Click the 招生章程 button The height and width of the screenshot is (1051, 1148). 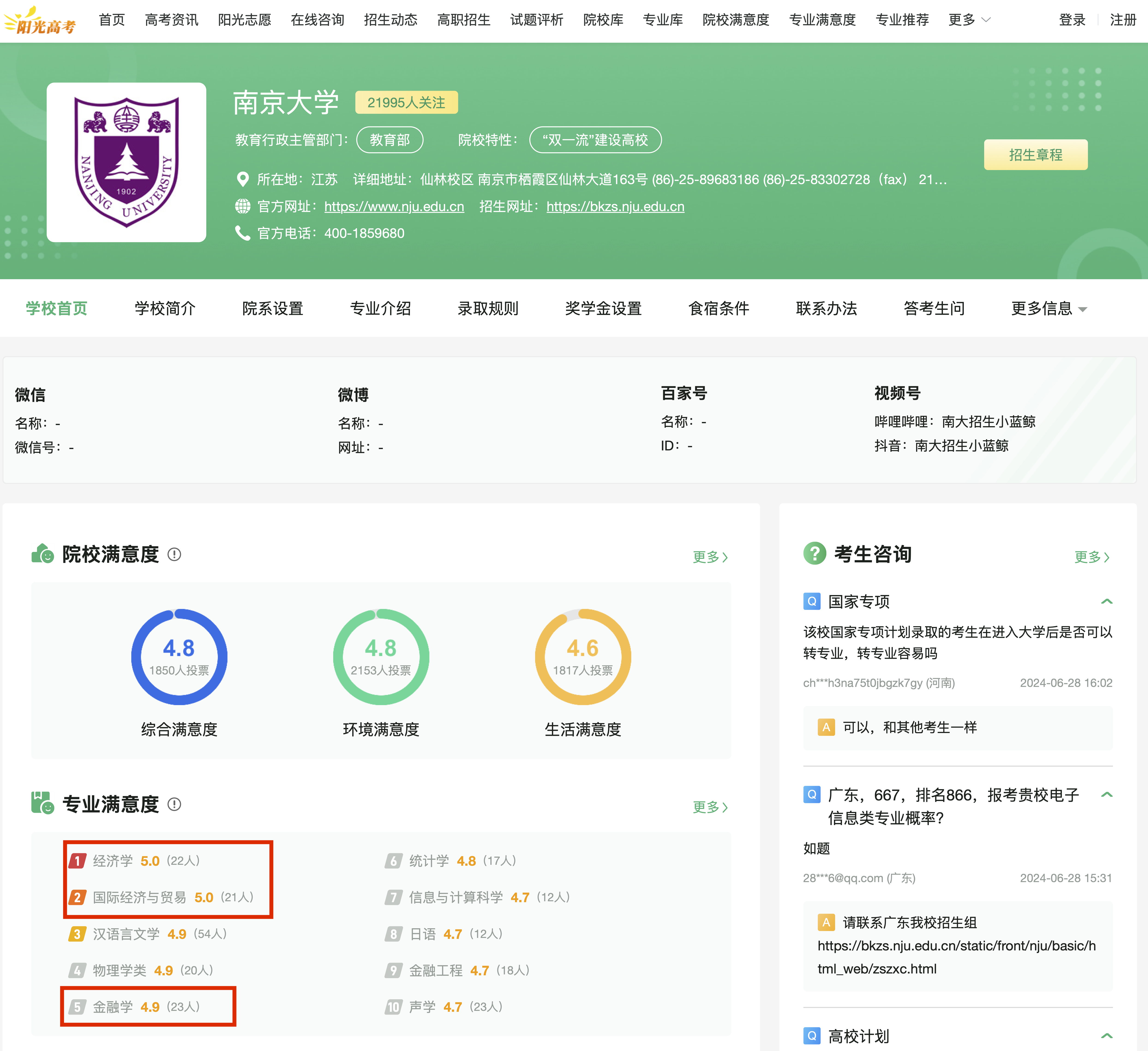tap(1035, 155)
